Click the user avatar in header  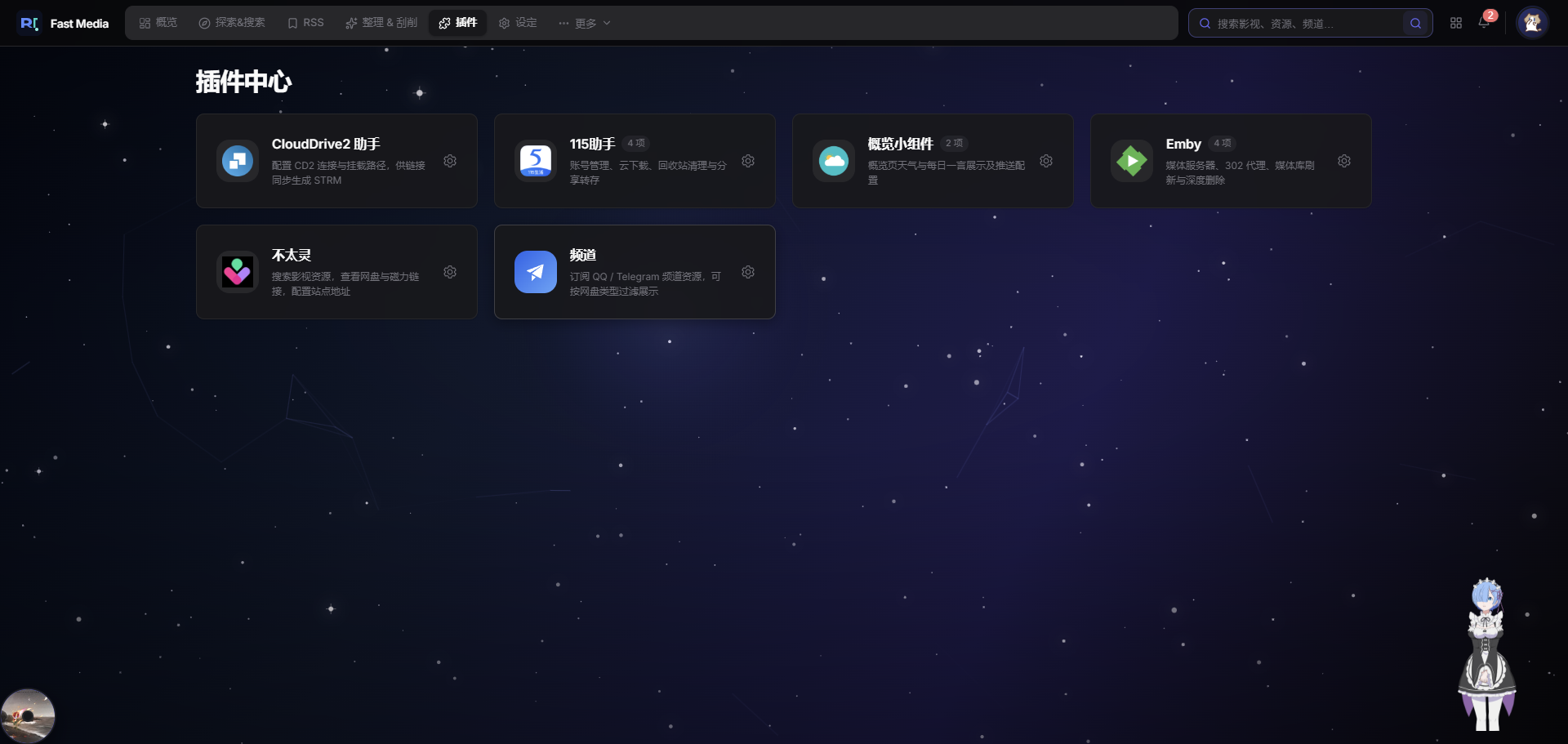click(1532, 23)
